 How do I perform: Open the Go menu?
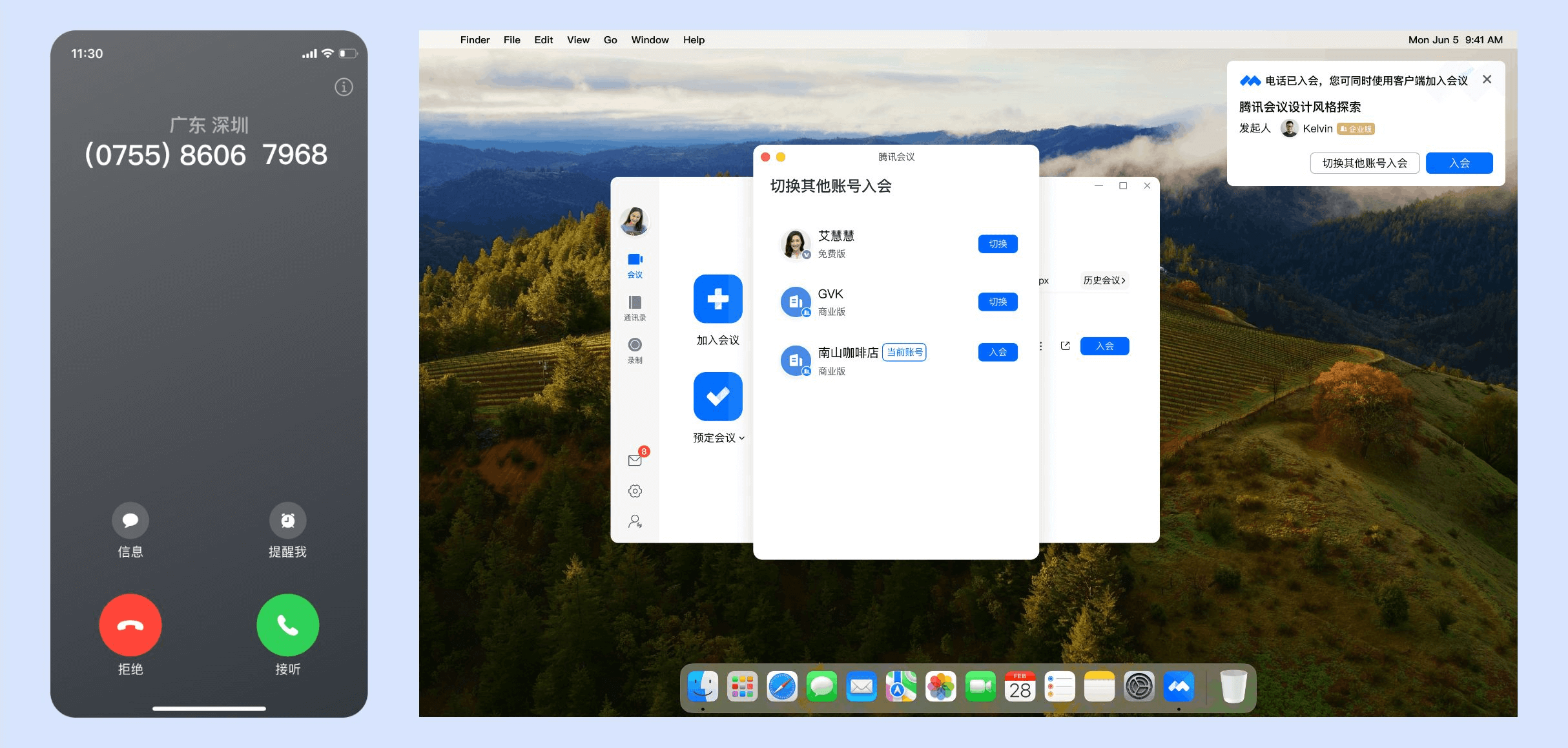coord(610,40)
